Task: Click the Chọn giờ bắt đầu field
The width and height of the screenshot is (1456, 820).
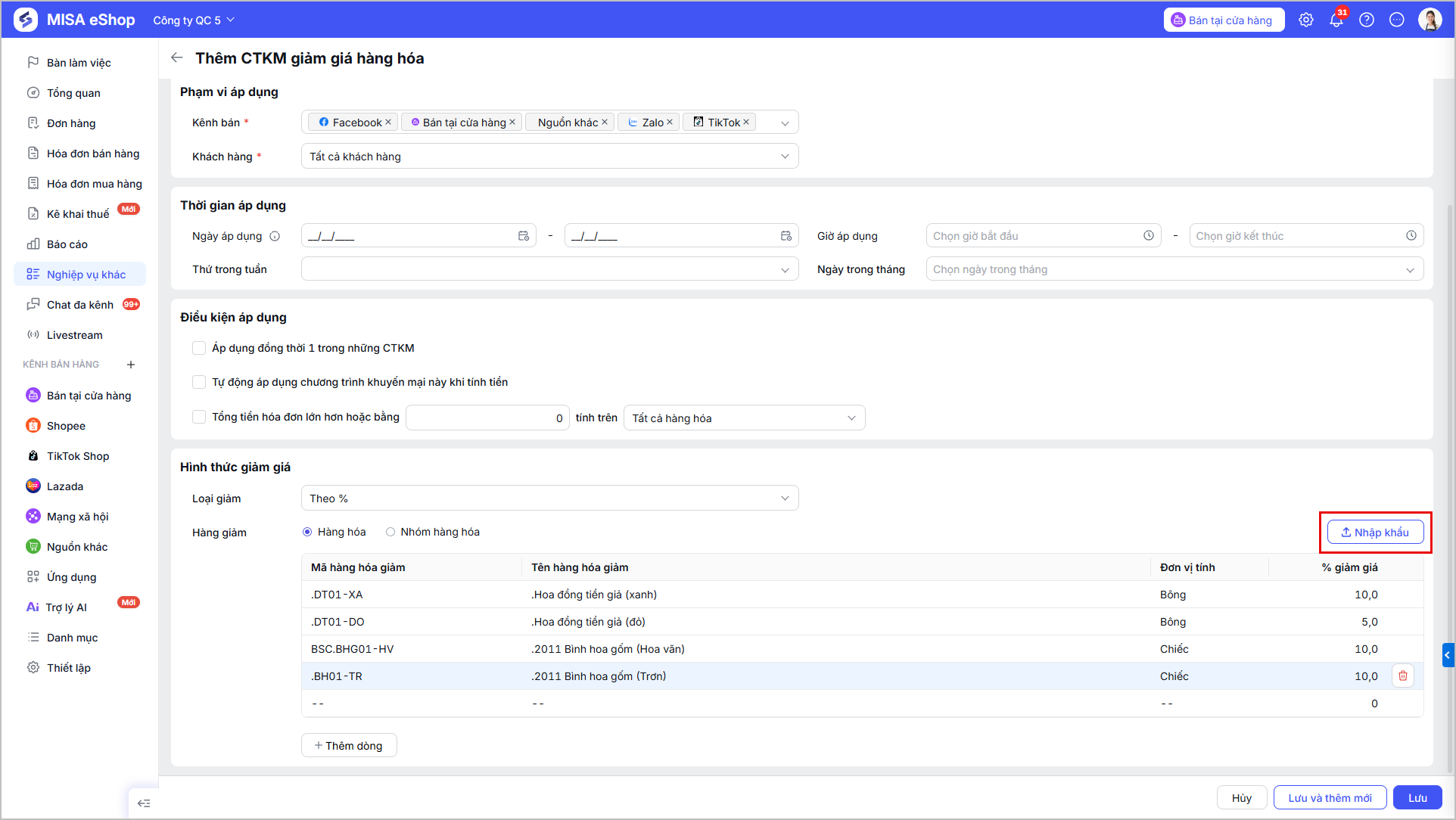Action: 1044,236
